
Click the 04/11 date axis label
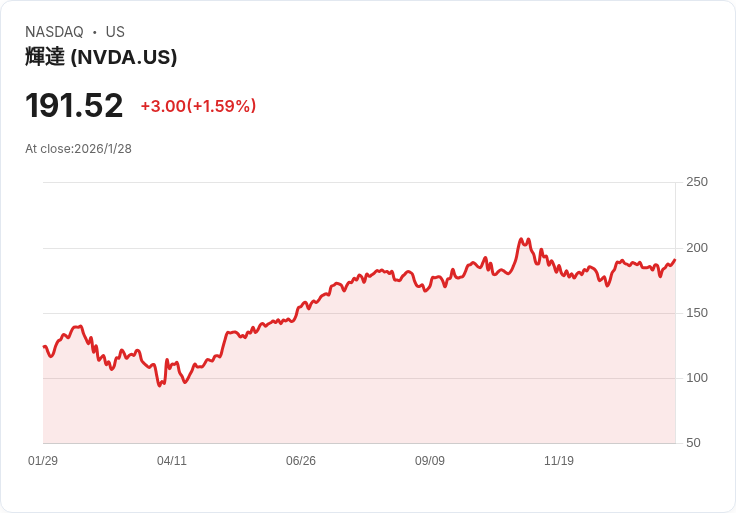coord(172,461)
